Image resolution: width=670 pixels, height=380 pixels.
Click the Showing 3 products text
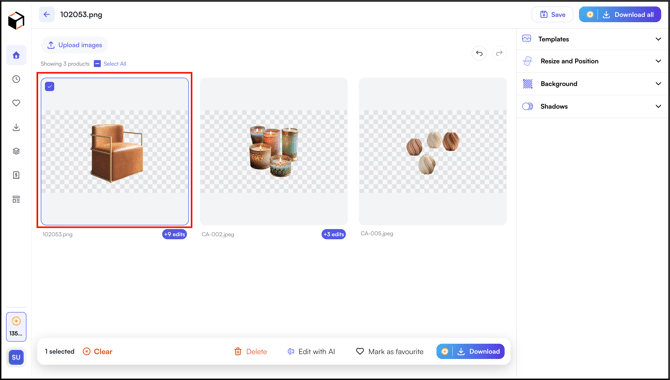[65, 64]
